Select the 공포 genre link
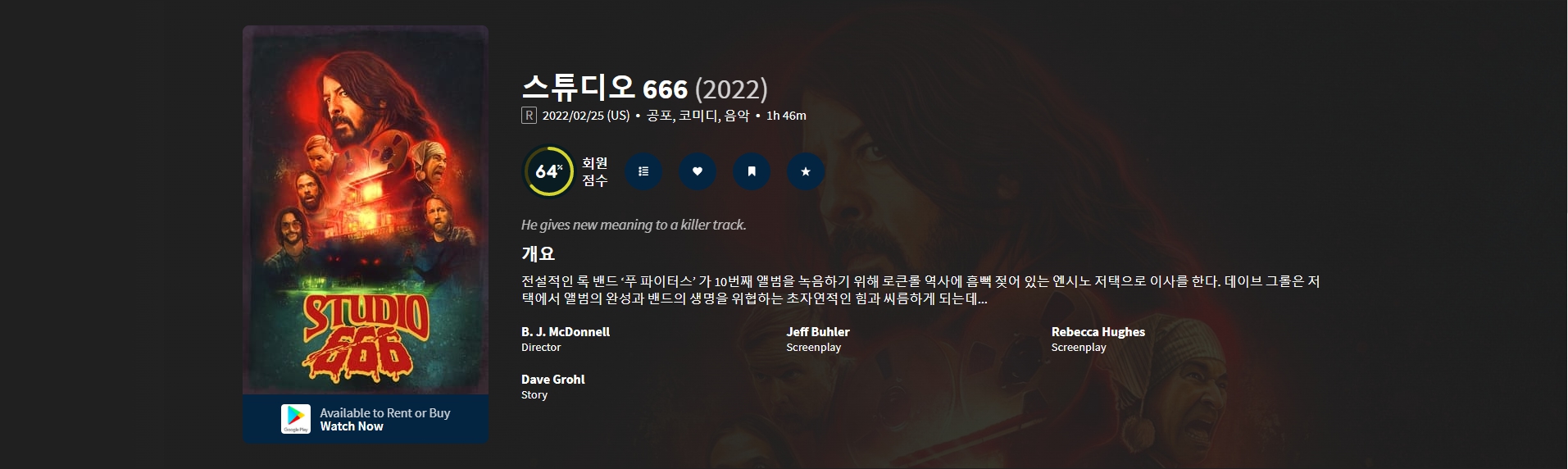This screenshot has width=1568, height=469. tap(659, 116)
